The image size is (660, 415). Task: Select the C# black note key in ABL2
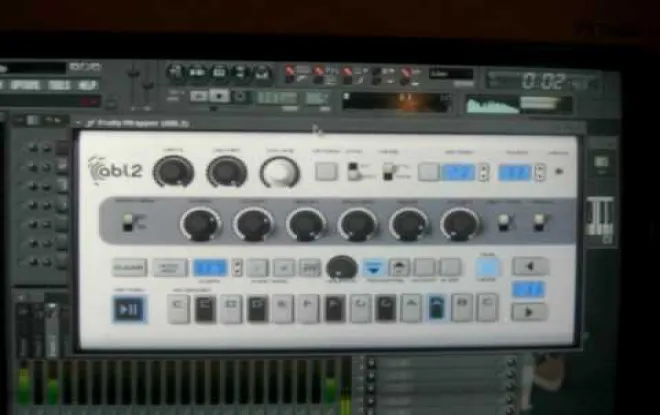coord(205,309)
